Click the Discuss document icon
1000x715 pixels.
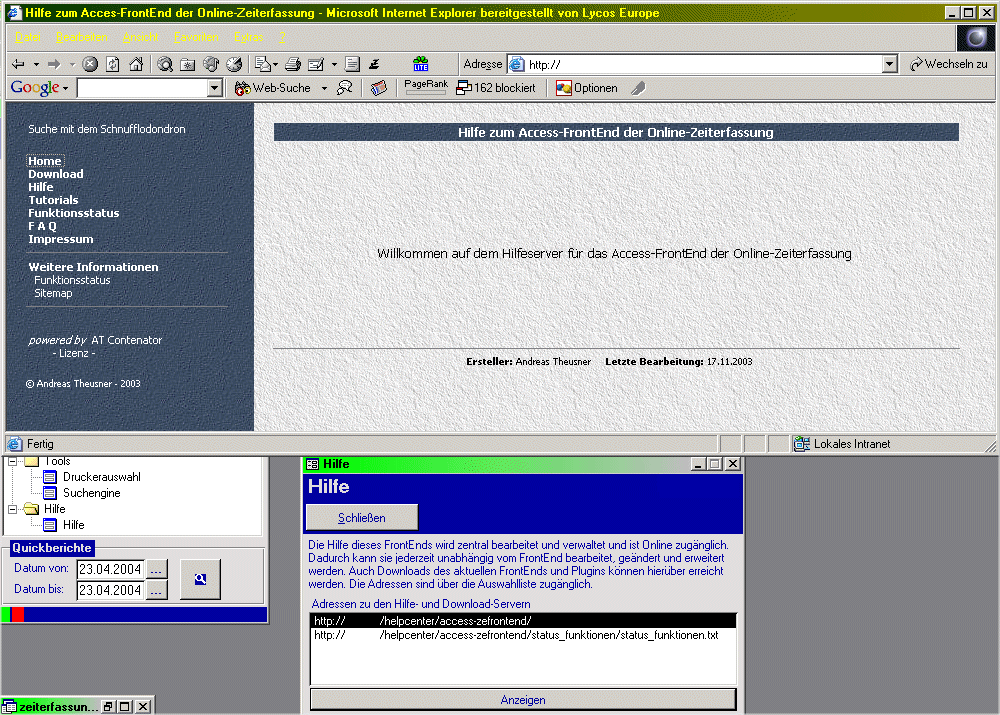click(x=352, y=64)
